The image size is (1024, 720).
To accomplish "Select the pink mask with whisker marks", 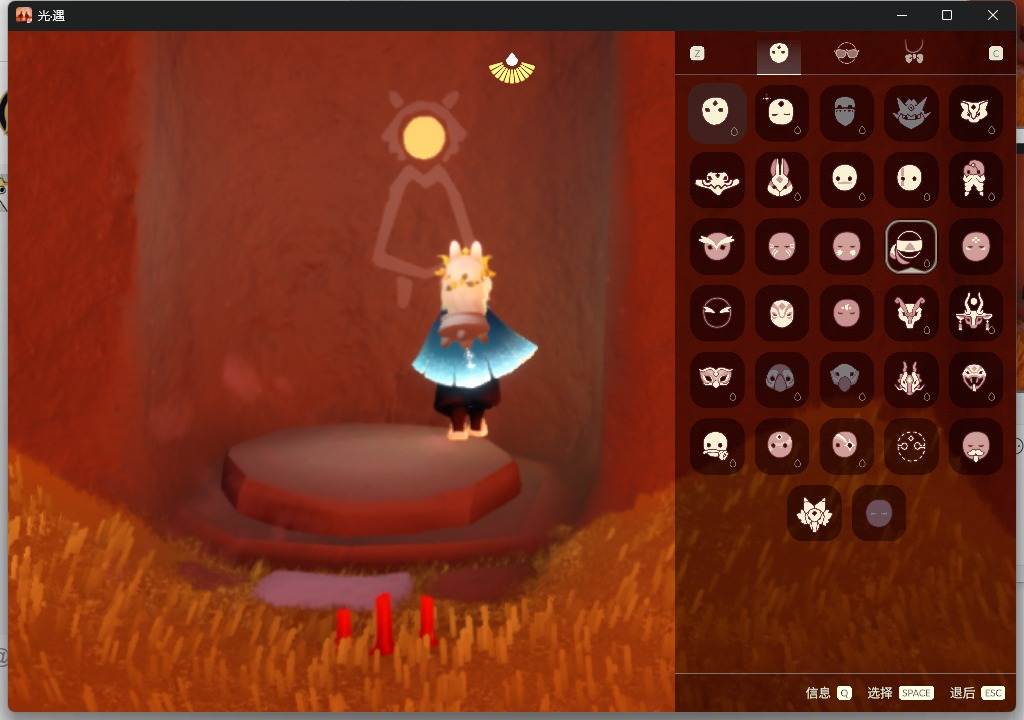I will click(x=781, y=246).
